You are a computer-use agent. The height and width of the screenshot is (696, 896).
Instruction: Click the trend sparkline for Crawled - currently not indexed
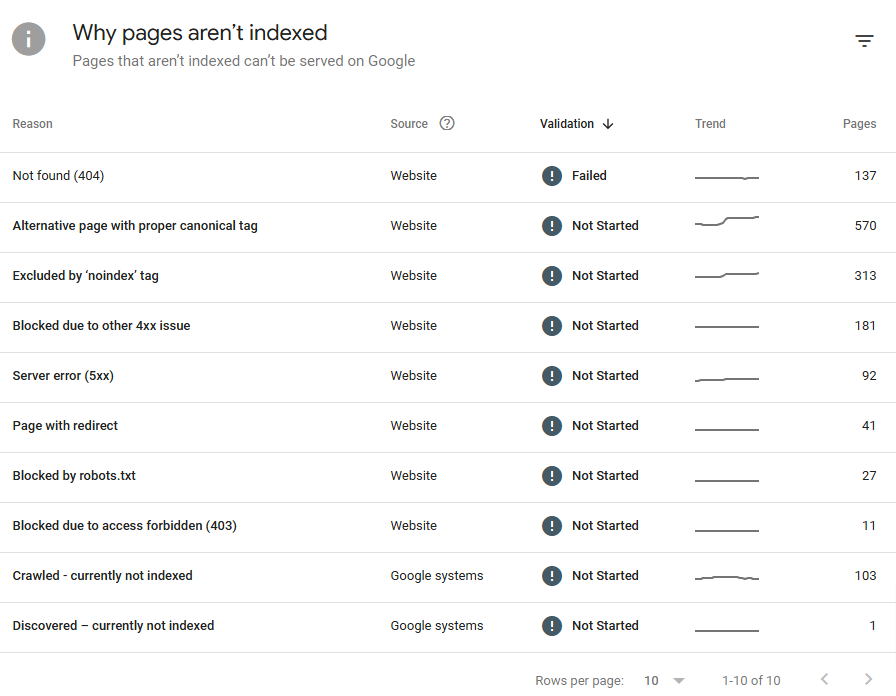727,578
